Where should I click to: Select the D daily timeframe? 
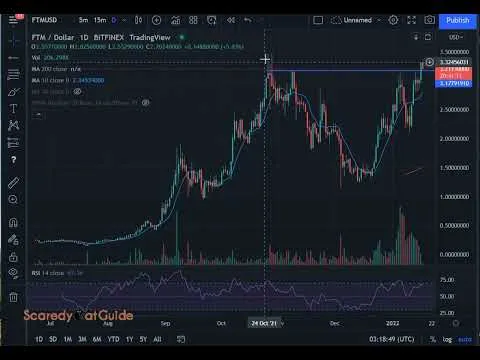point(114,20)
